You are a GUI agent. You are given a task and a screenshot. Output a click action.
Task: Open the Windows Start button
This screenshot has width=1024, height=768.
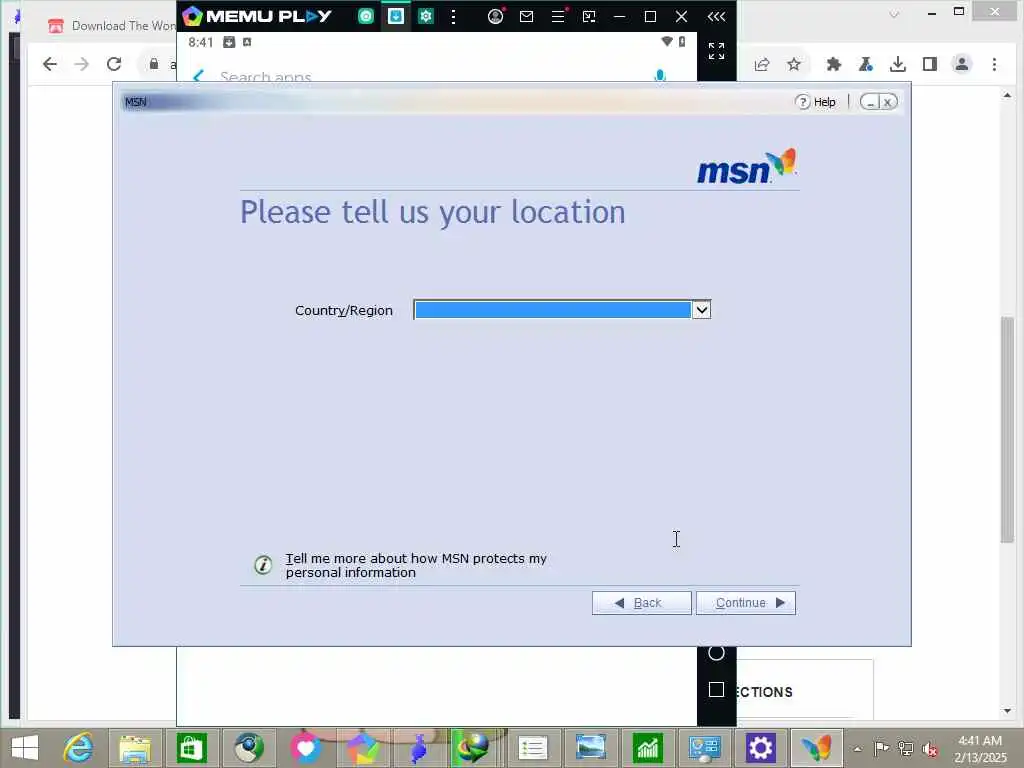[25, 748]
